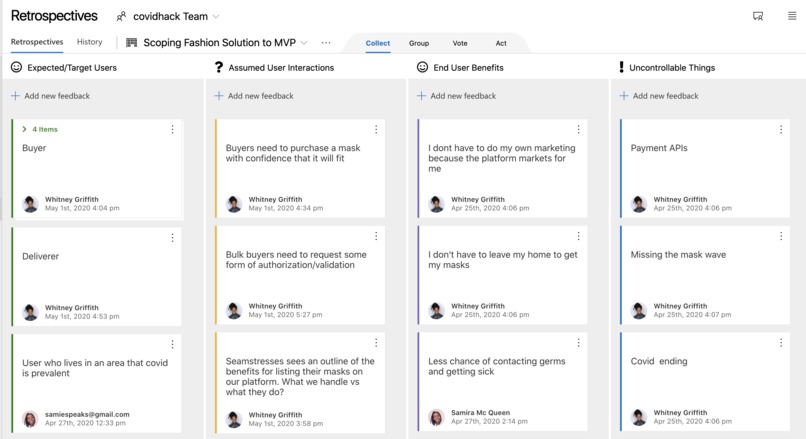This screenshot has height=439, width=806.
Task: Select the 'Covid ending' card text
Action: point(659,361)
